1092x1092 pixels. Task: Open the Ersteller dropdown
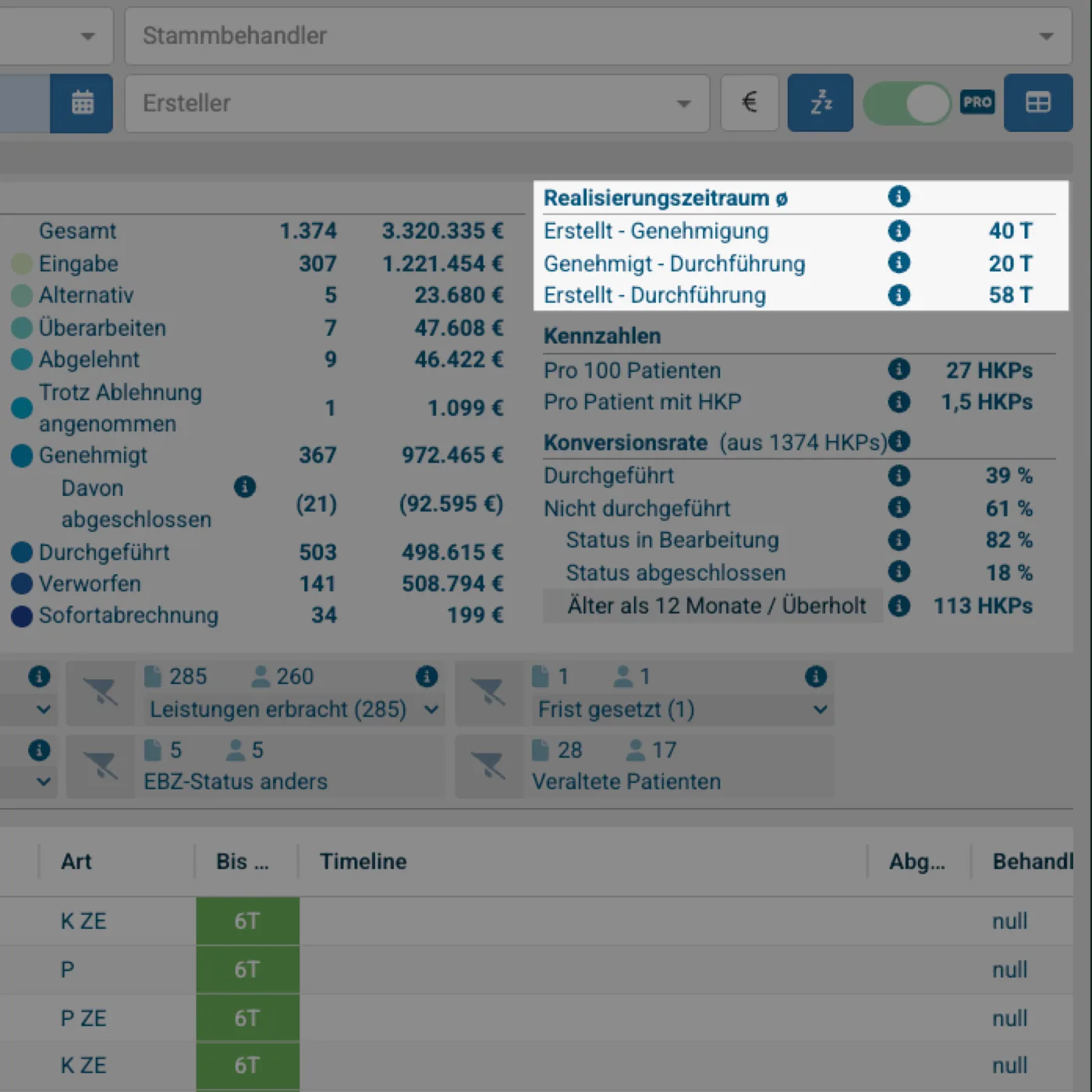[417, 103]
